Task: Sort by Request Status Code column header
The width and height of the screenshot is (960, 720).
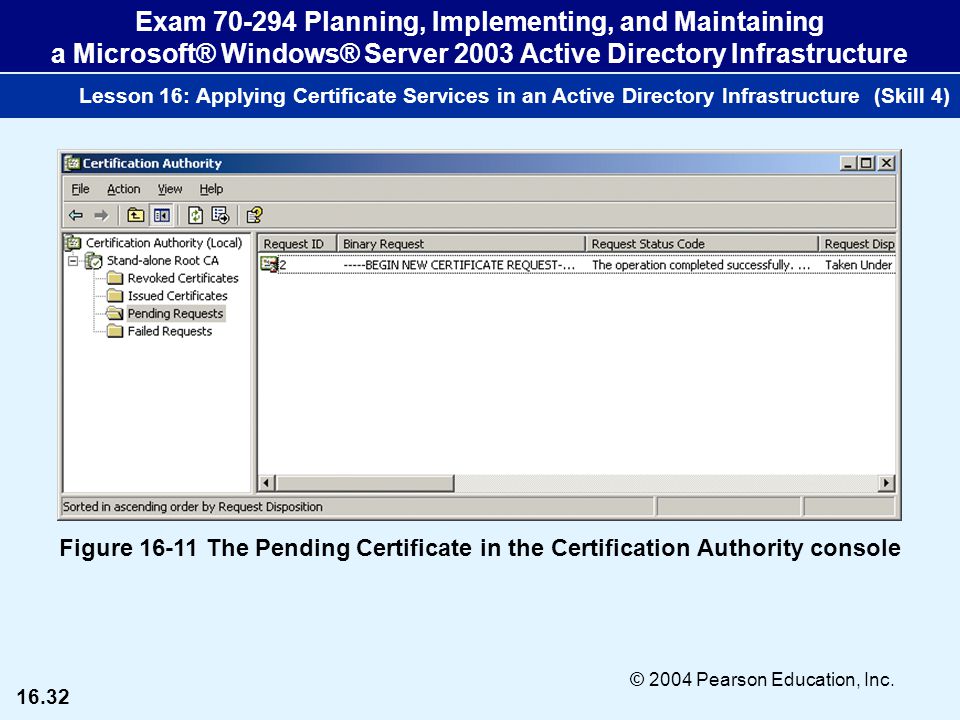Action: pos(702,244)
